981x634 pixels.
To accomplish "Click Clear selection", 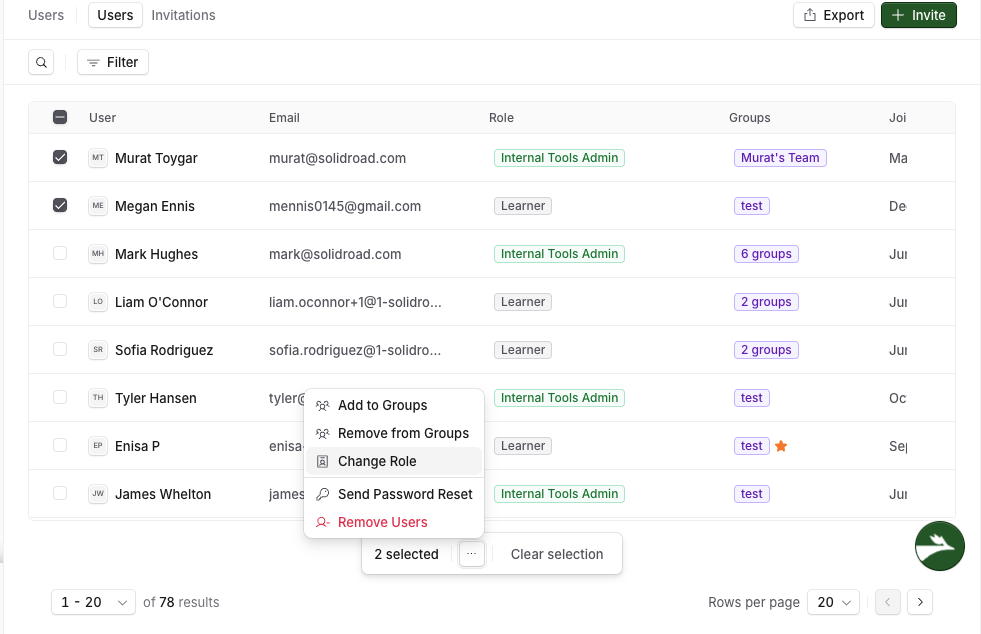I will point(557,554).
